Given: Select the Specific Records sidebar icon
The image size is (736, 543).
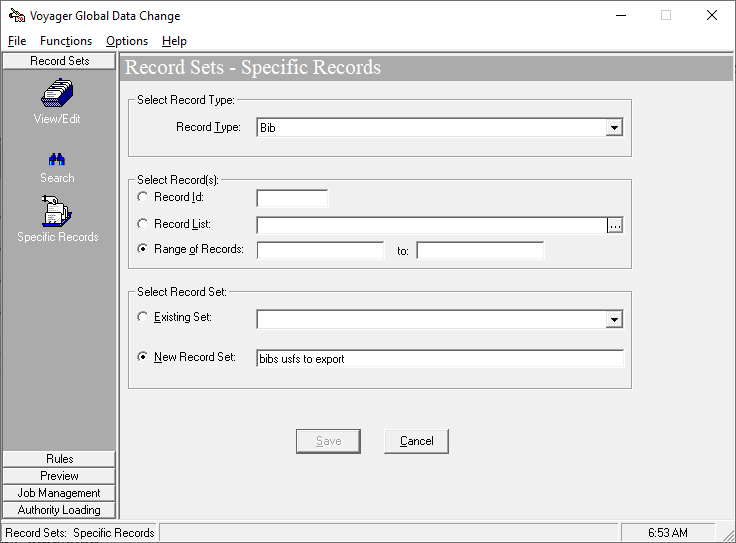Looking at the screenshot, I should pyautogui.click(x=57, y=212).
